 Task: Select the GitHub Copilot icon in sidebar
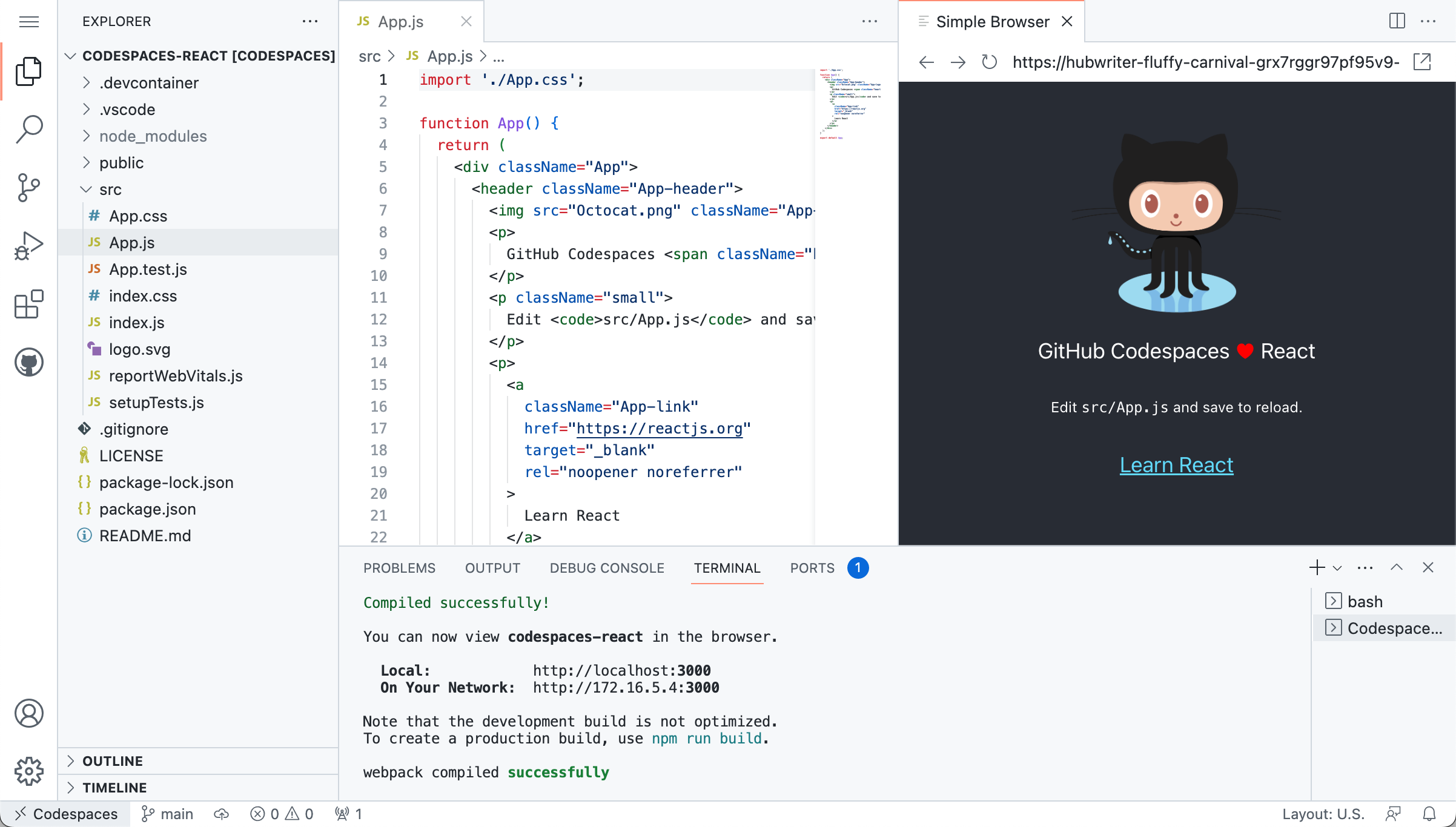tap(29, 362)
